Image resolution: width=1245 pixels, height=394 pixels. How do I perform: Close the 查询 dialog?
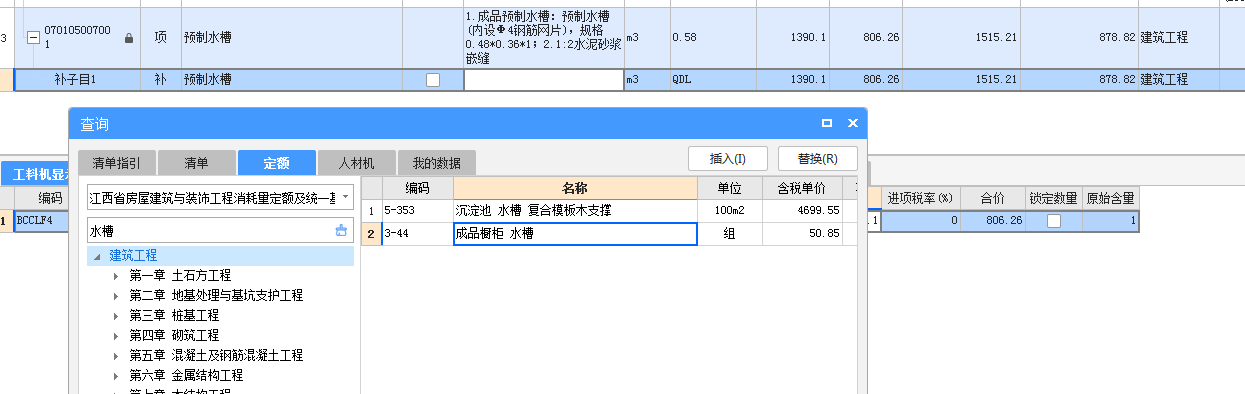click(x=853, y=123)
